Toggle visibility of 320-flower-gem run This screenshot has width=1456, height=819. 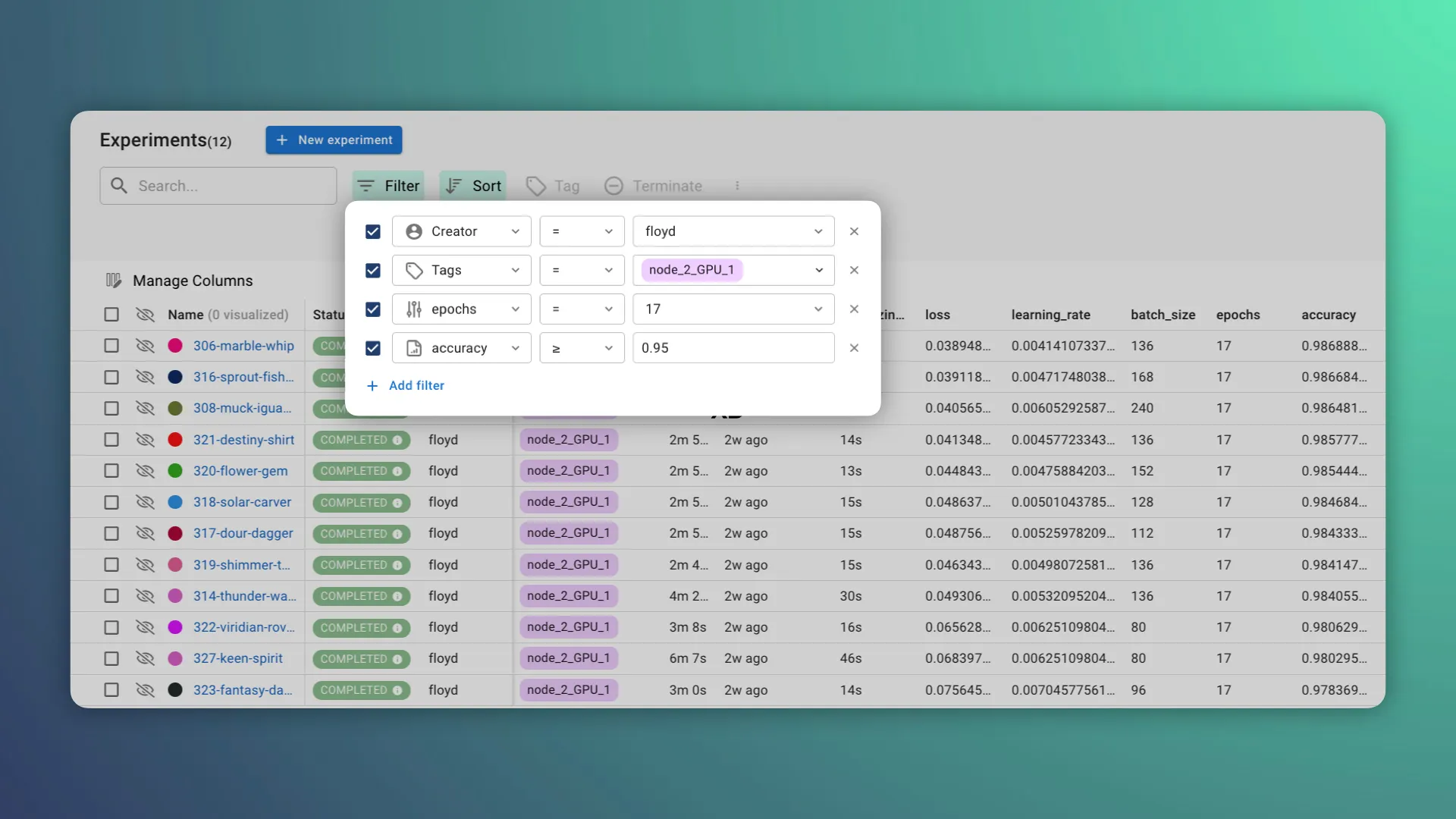(145, 471)
